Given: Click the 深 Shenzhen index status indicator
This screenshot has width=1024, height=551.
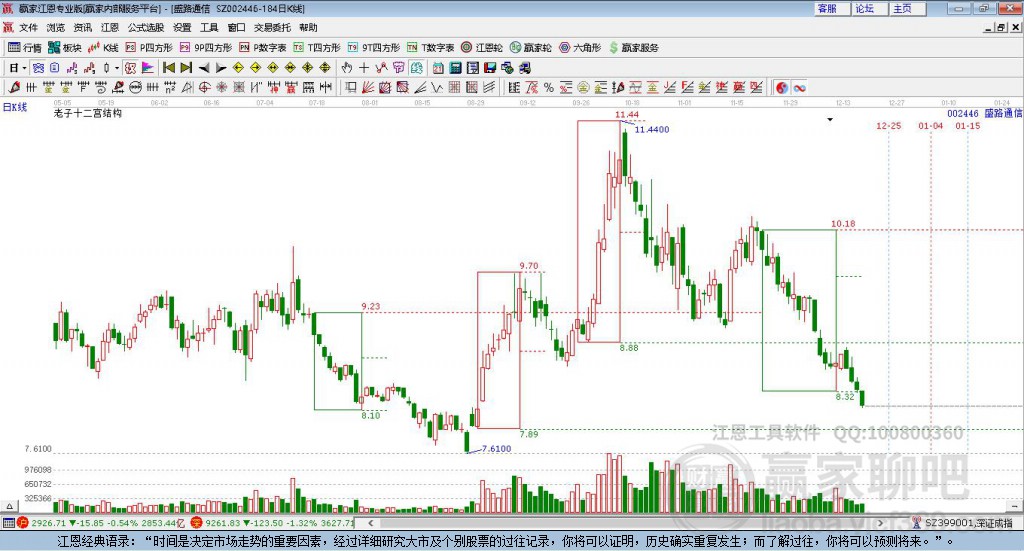Looking at the screenshot, I should [x=197, y=523].
